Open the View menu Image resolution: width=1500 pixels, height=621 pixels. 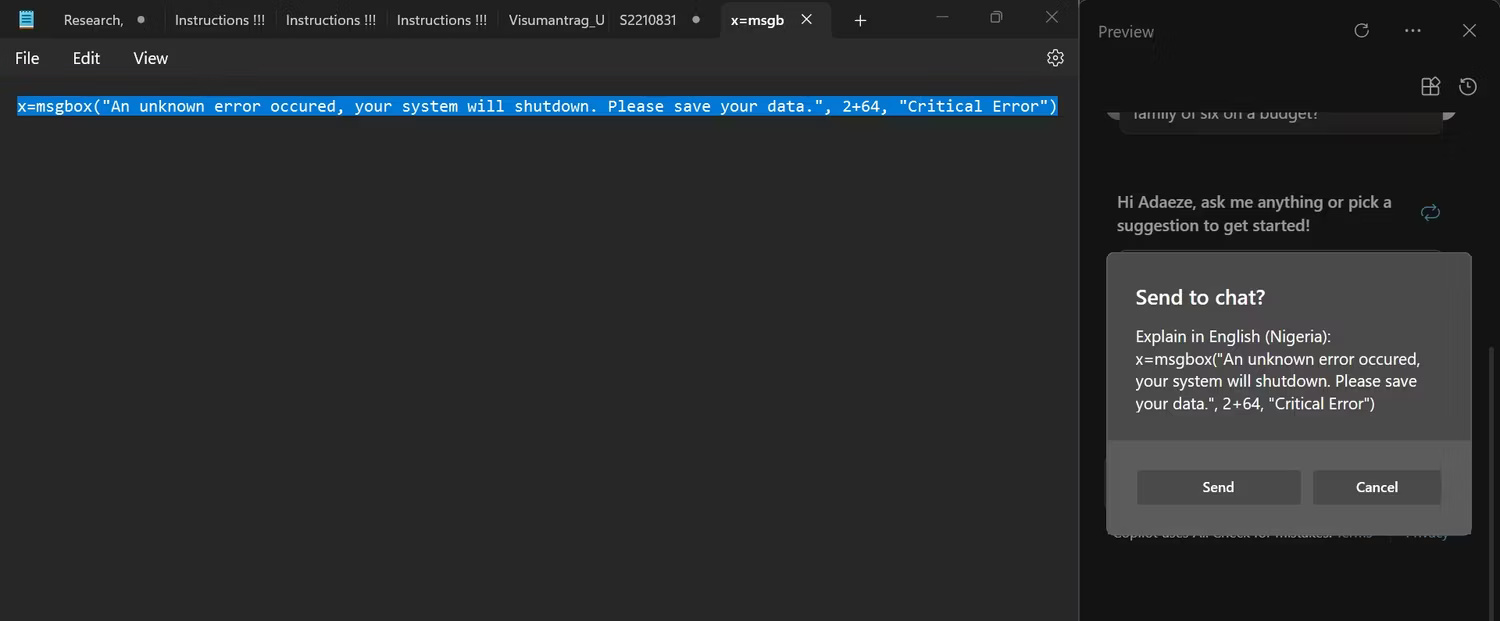(x=151, y=58)
